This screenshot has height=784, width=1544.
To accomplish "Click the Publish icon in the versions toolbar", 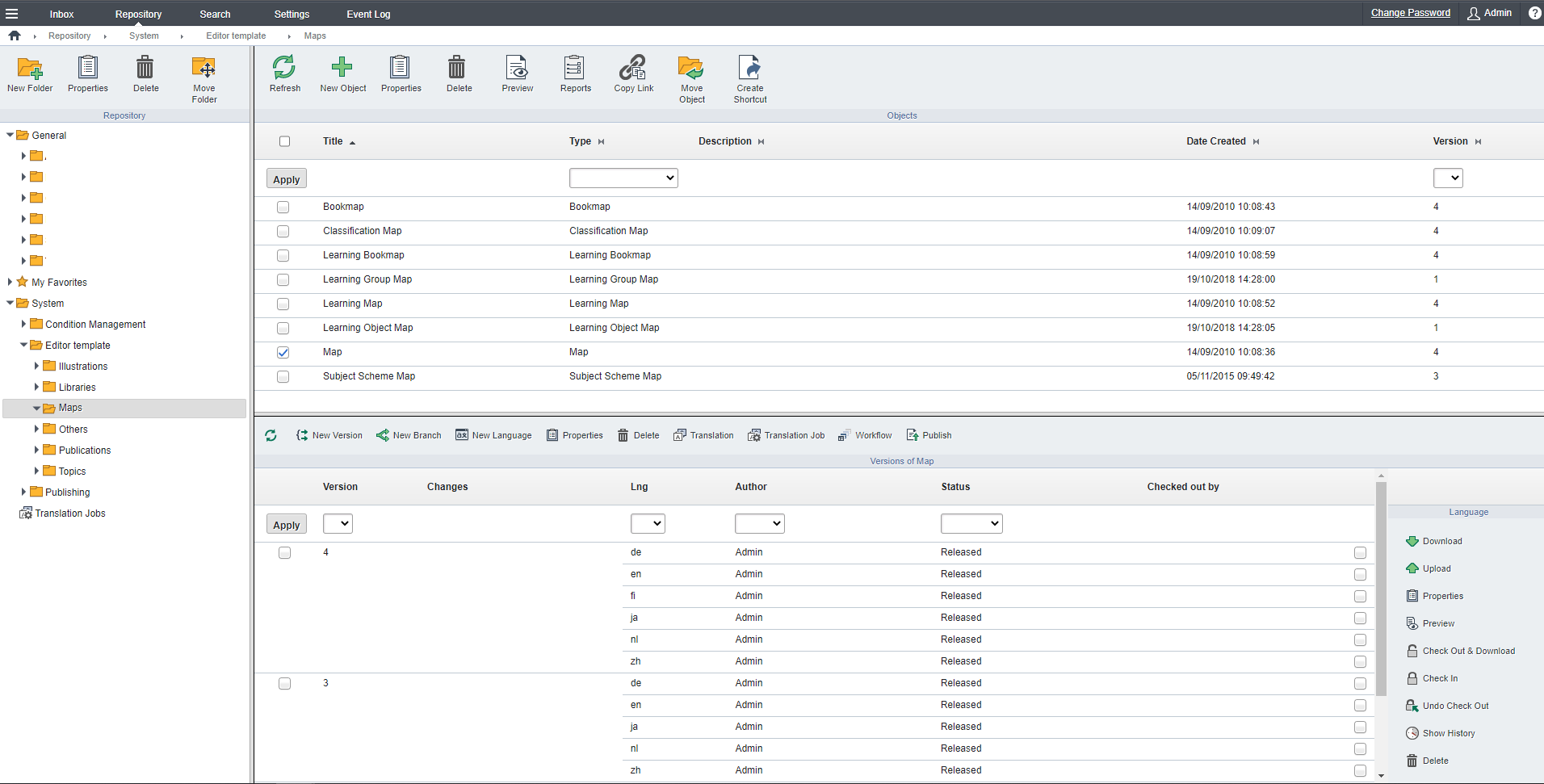I will (x=929, y=435).
